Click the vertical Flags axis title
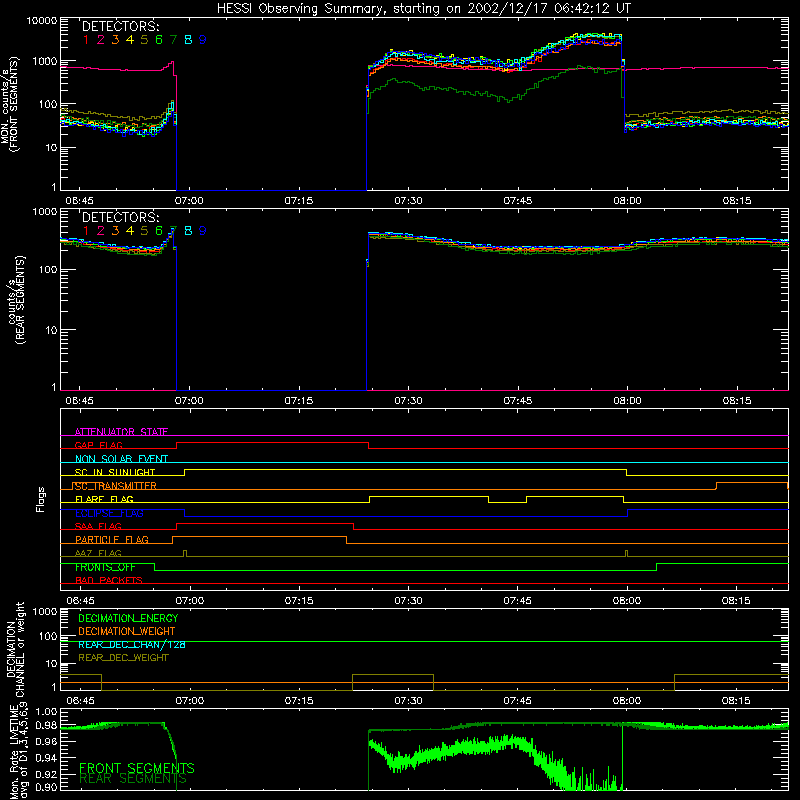The height and width of the screenshot is (800, 800). [40, 499]
